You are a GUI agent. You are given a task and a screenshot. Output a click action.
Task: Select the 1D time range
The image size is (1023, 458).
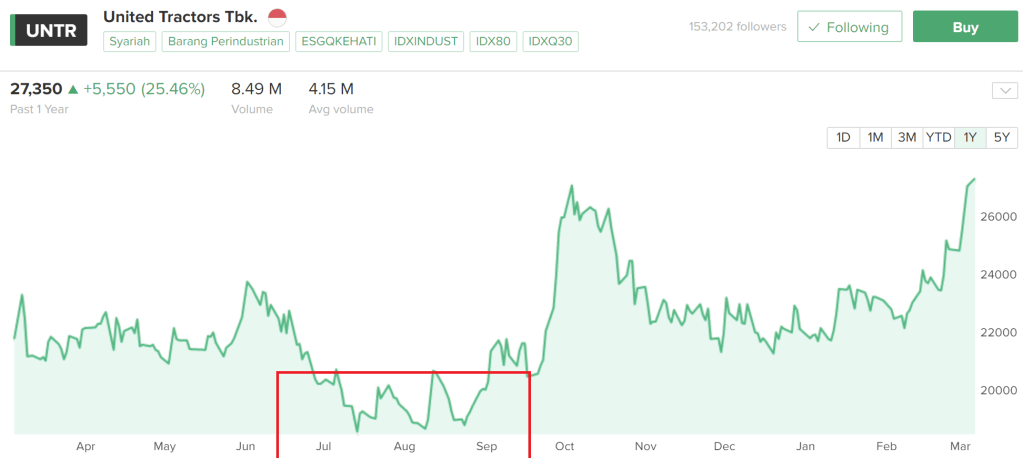point(843,137)
